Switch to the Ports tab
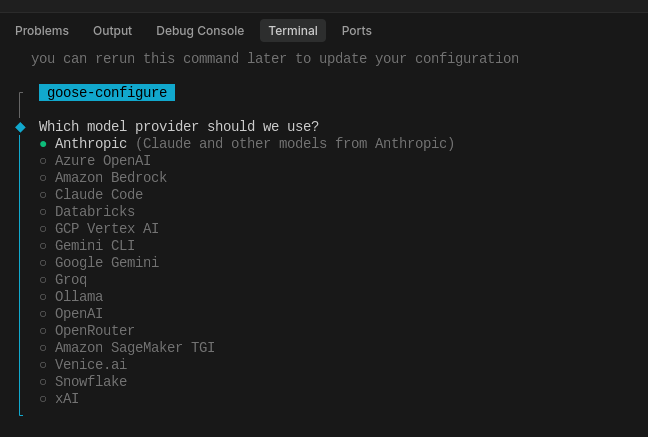The image size is (648, 437). coord(357,31)
